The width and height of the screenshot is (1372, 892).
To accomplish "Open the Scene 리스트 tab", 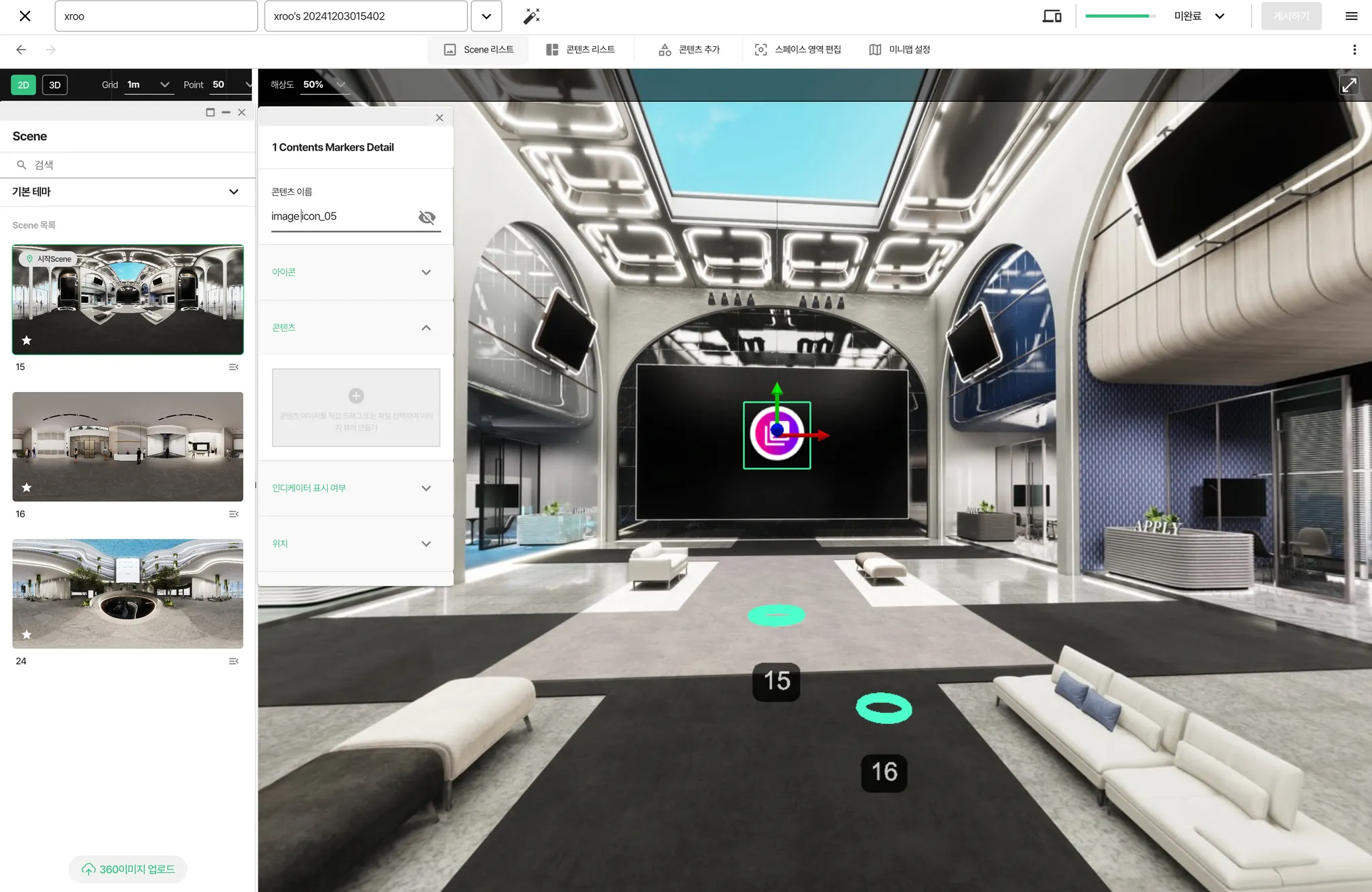I will (x=478, y=50).
